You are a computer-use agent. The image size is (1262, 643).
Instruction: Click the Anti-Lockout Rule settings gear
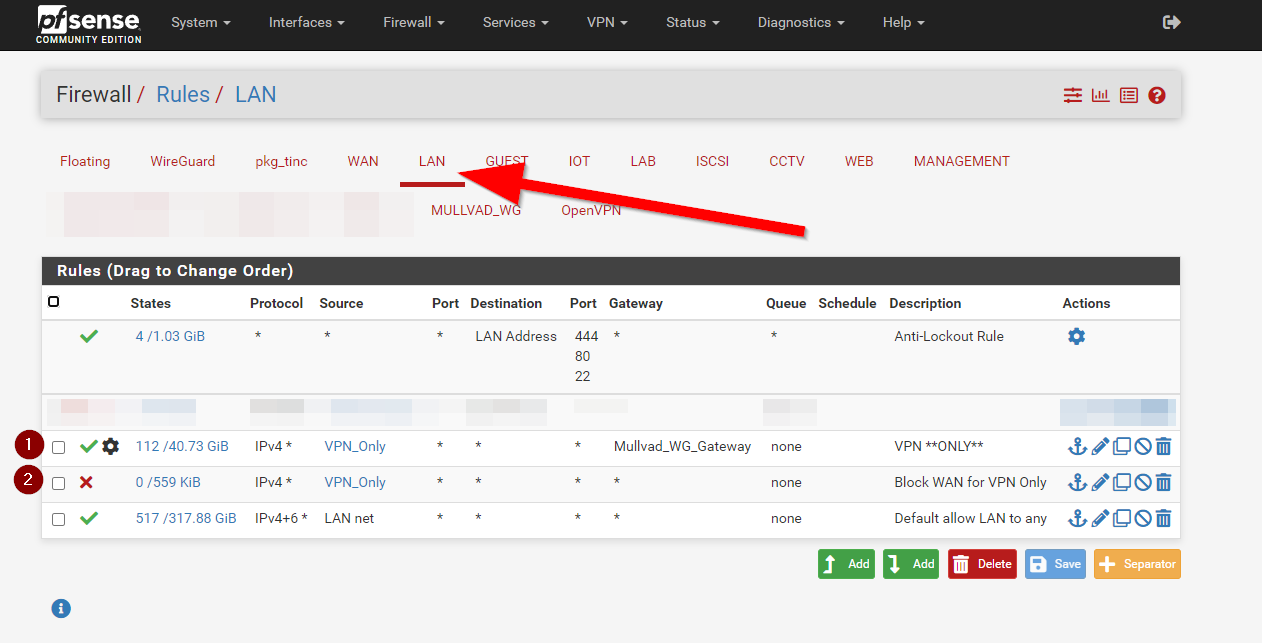[1076, 336]
